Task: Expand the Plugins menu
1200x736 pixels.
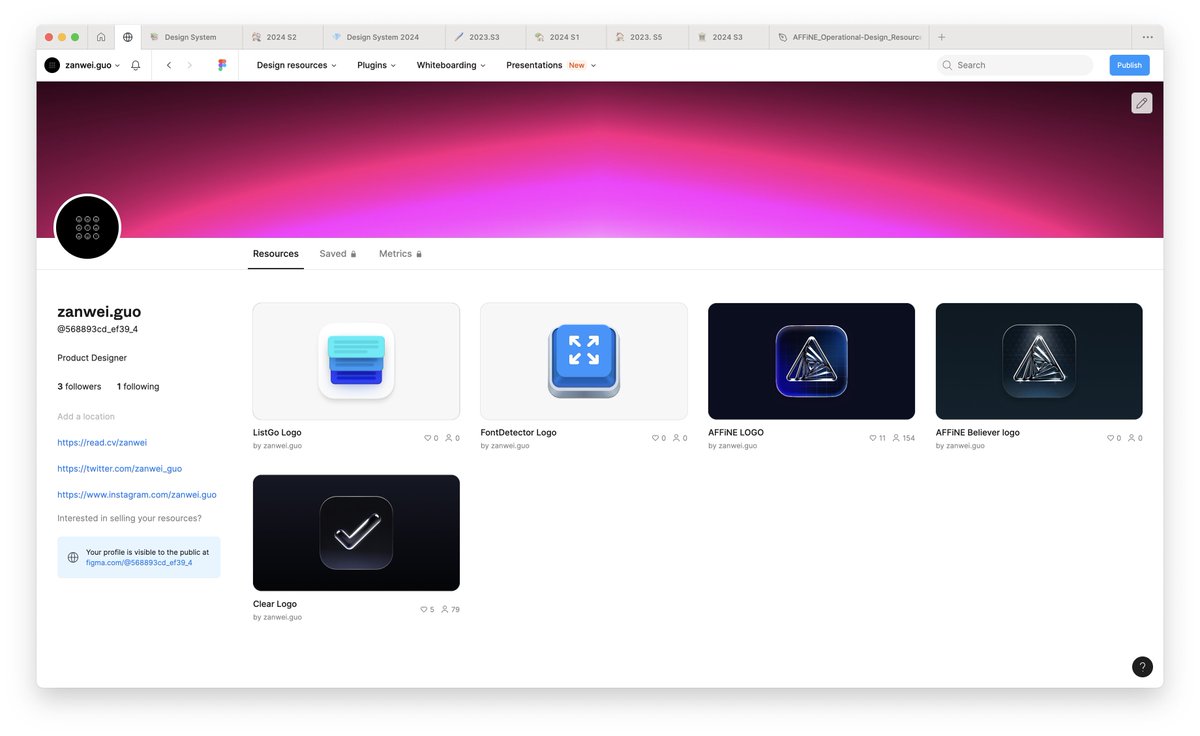Action: 377,65
